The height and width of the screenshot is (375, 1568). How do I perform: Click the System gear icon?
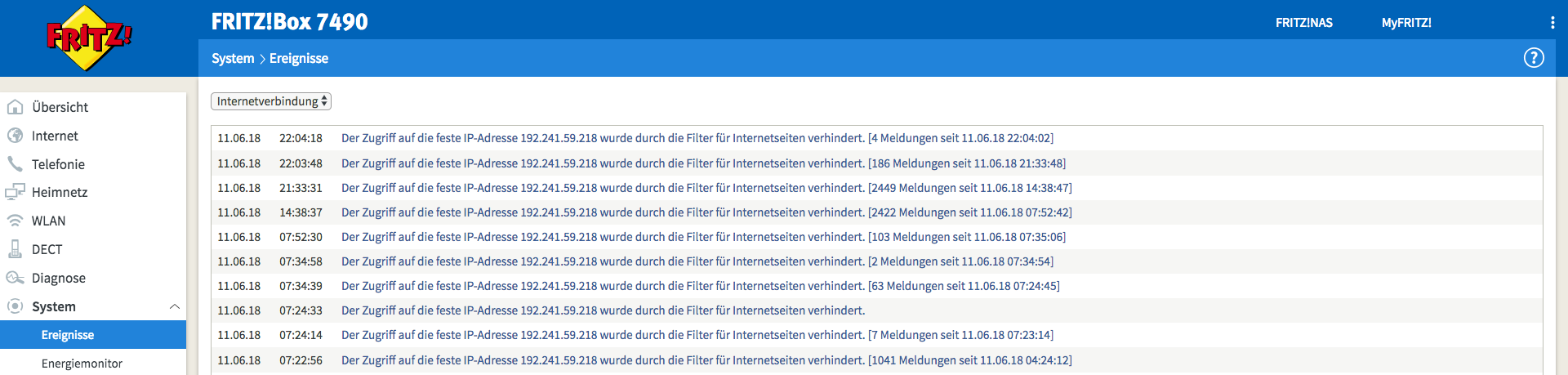coord(15,306)
